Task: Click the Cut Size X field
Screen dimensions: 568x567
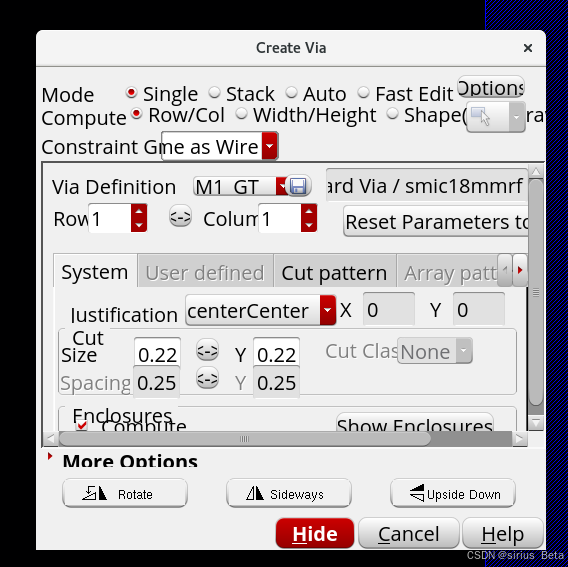Action: tap(157, 351)
